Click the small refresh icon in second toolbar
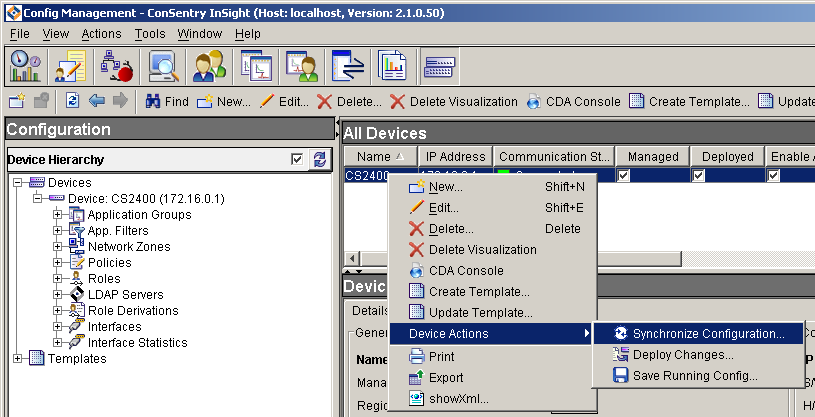815x417 pixels. pos(72,101)
